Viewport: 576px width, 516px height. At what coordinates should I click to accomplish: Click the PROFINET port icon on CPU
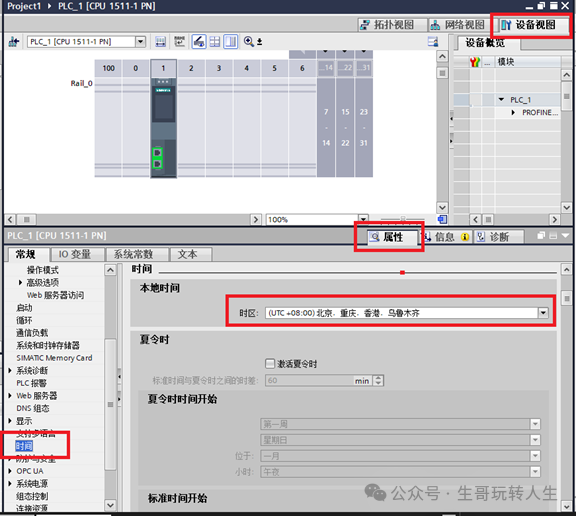point(158,158)
